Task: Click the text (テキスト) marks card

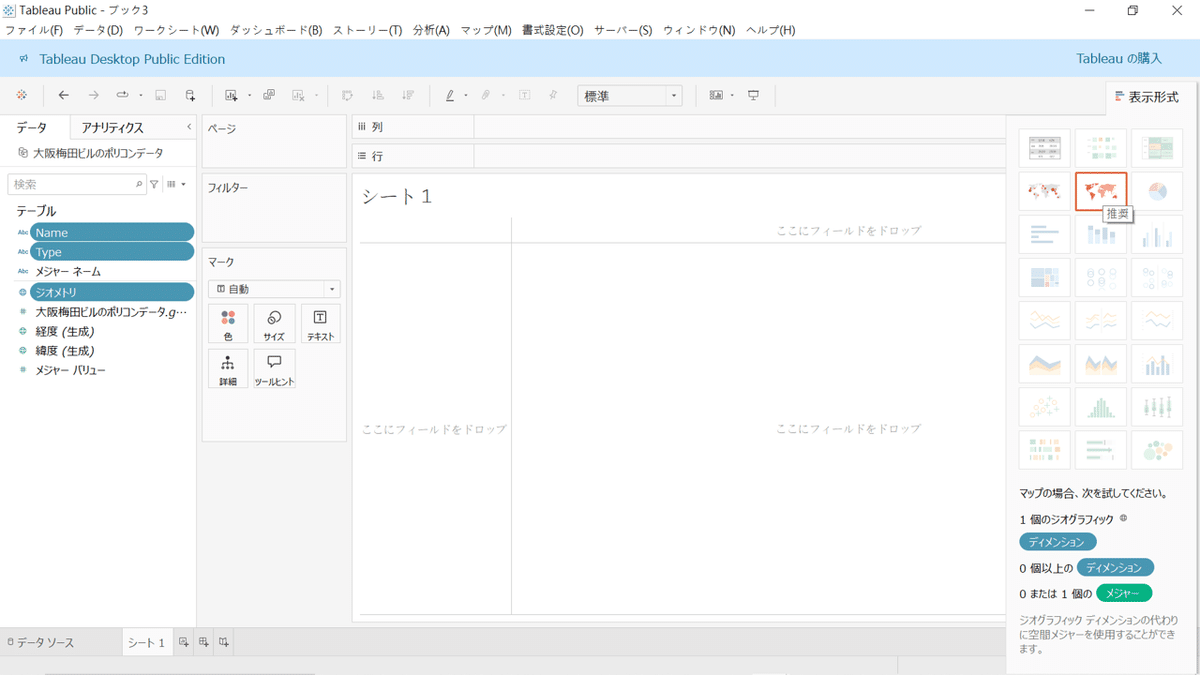Action: pos(320,324)
